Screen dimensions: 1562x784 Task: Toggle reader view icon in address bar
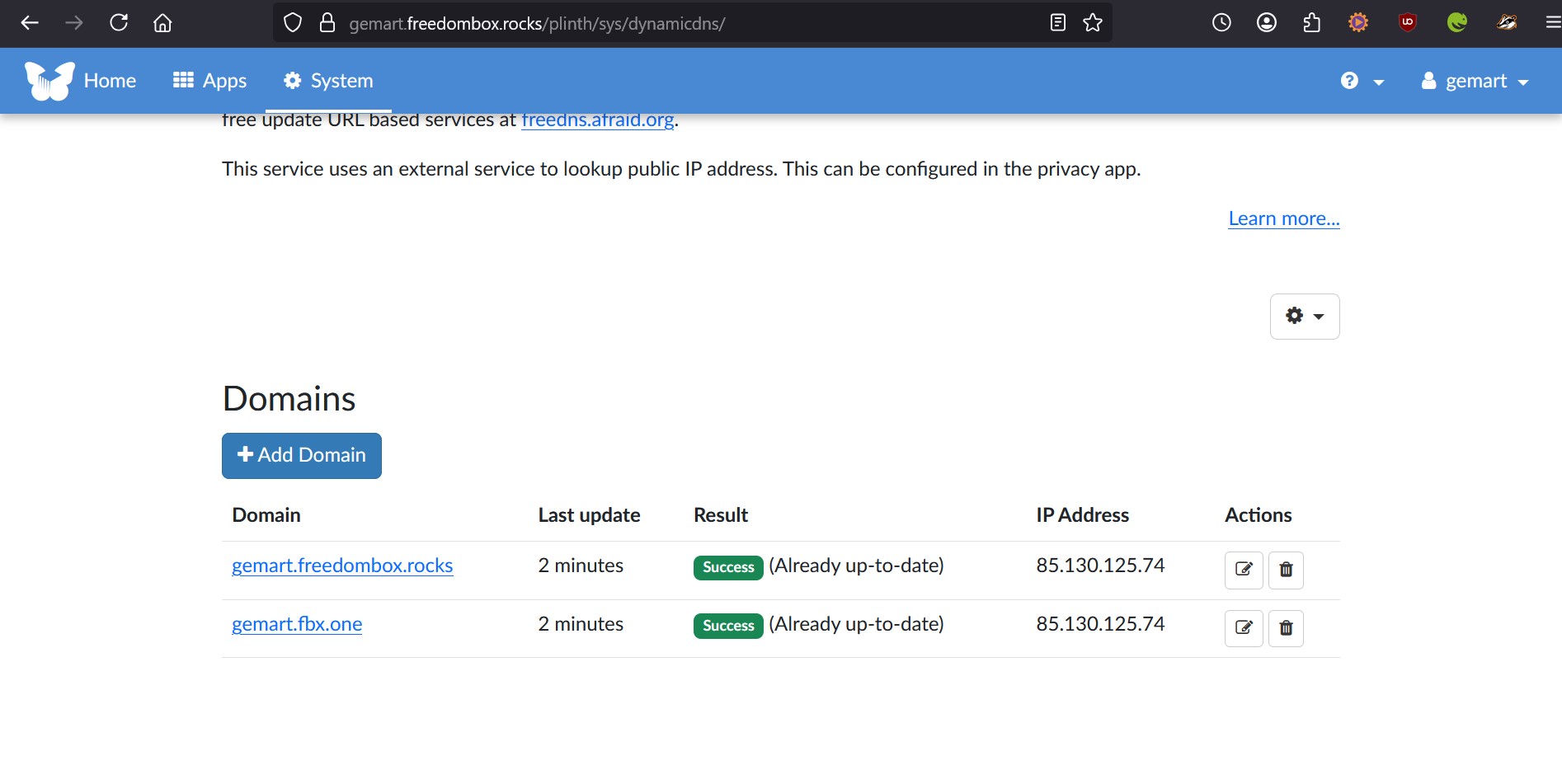pos(1058,23)
